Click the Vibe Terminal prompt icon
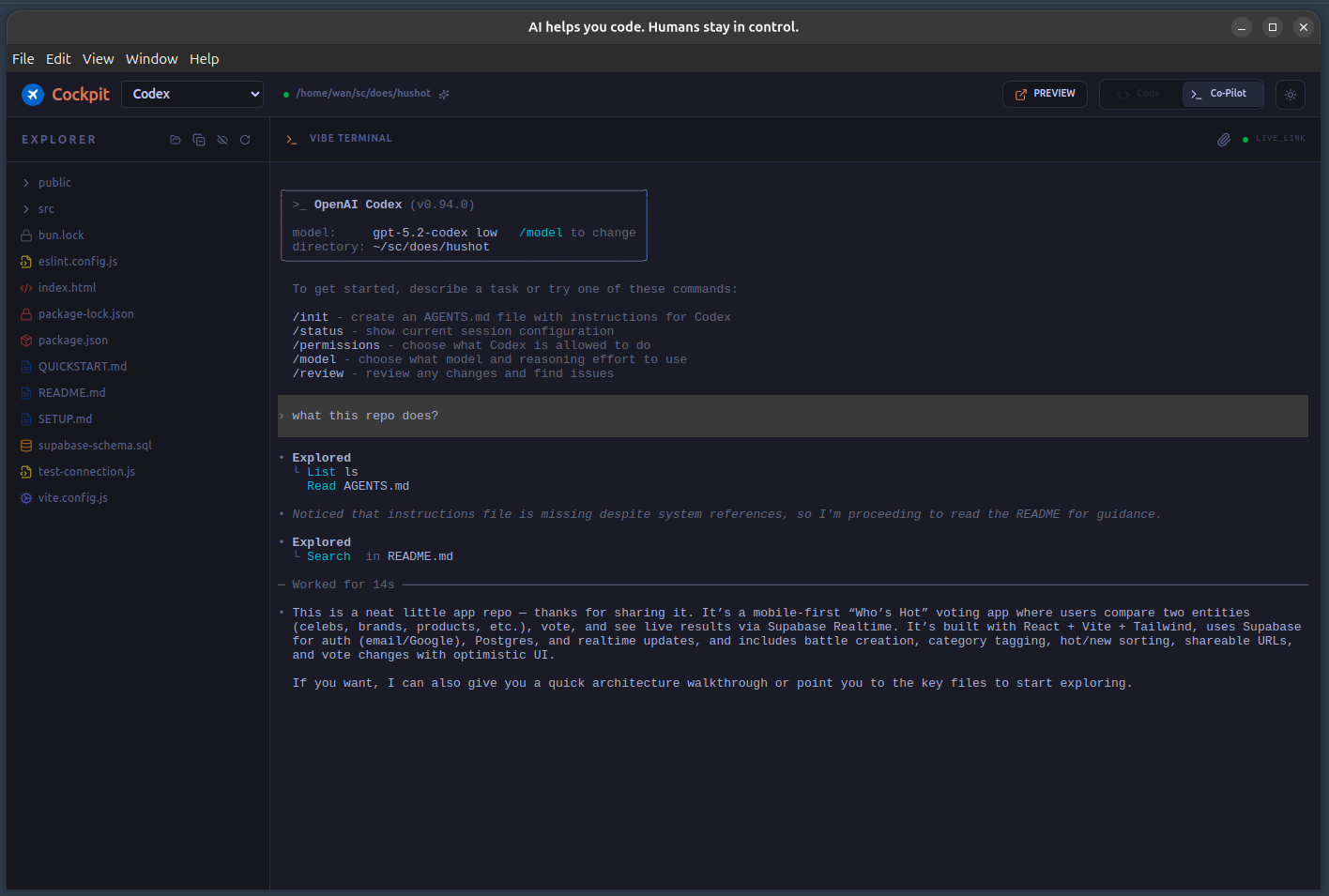1329x896 pixels. [291, 139]
